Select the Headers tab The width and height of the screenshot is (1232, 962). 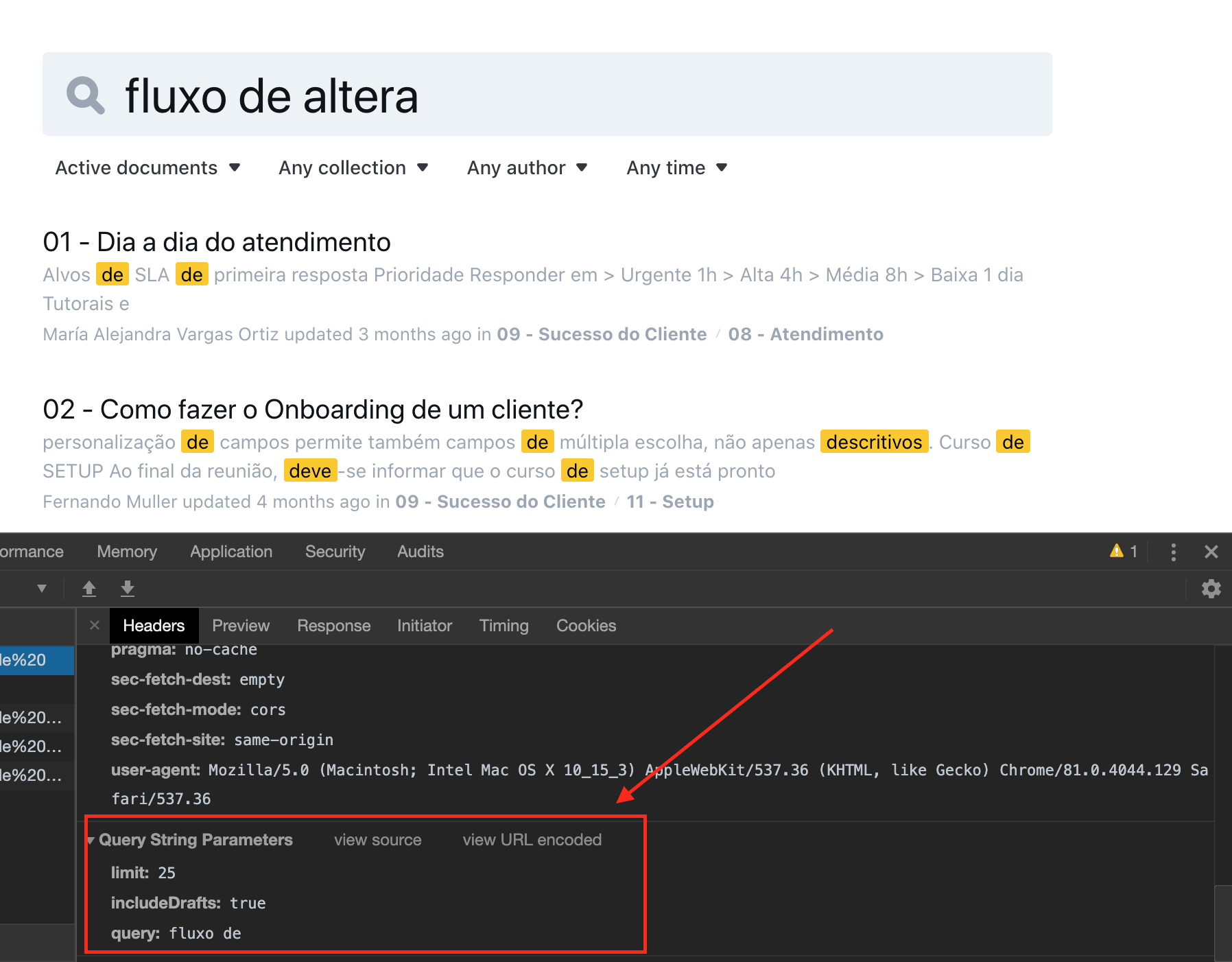coord(154,626)
